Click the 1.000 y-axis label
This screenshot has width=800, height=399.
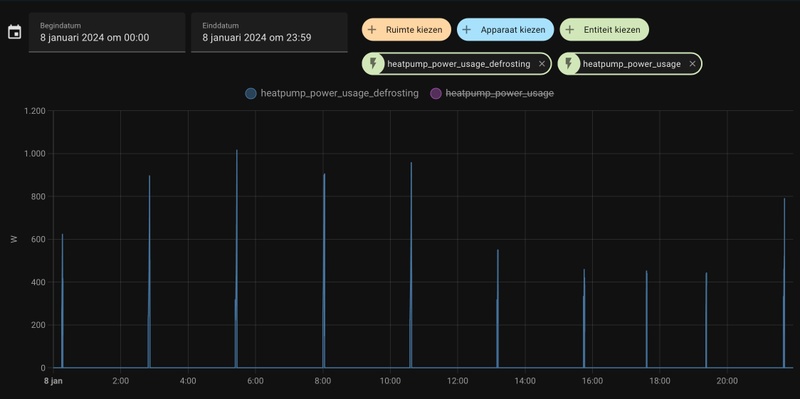pos(35,154)
